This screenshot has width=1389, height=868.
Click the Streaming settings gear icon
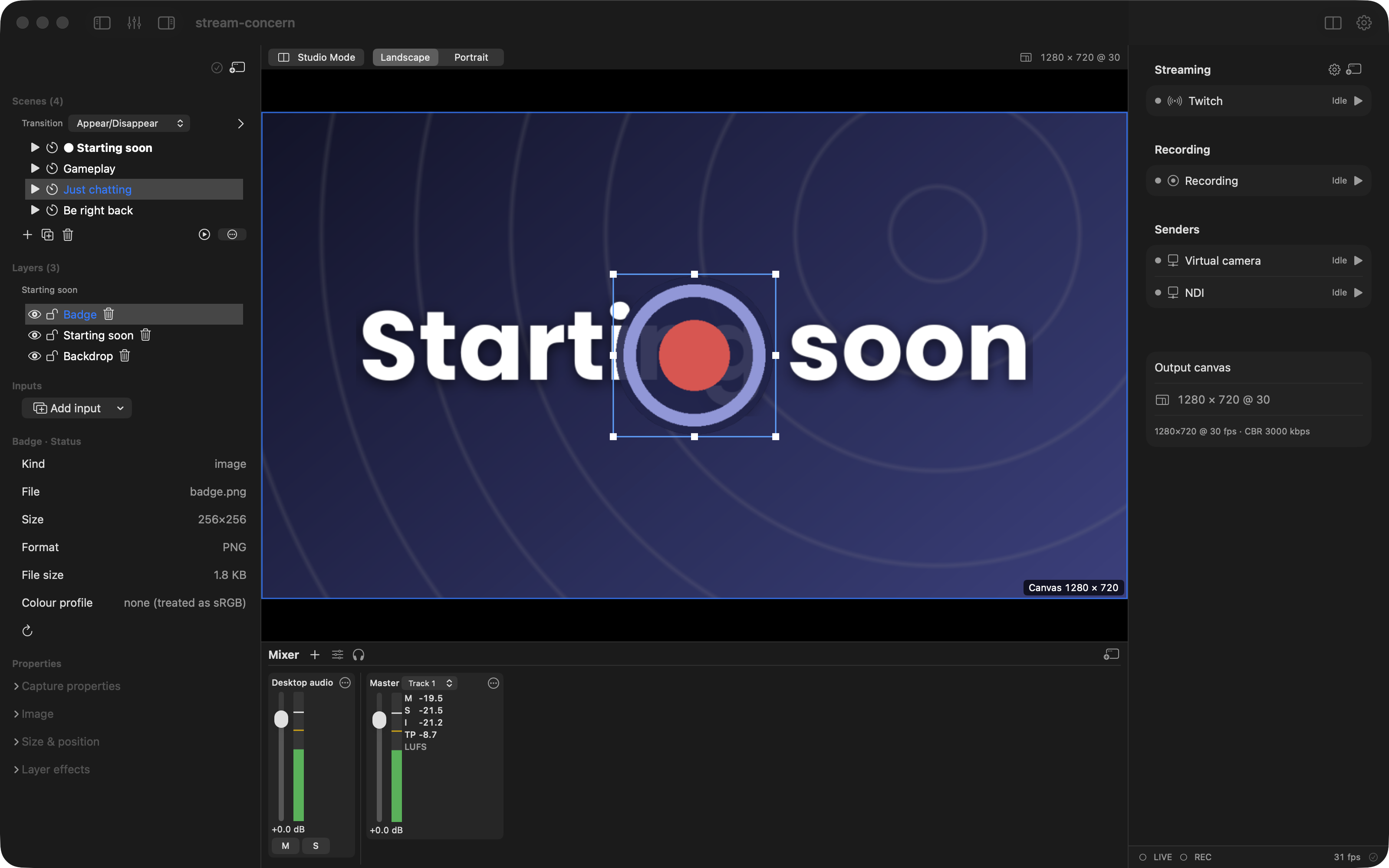click(1334, 69)
